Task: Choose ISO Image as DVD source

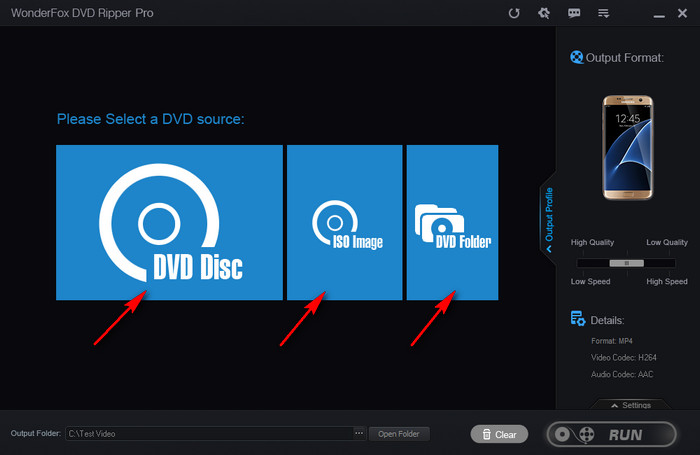Action: pos(344,222)
